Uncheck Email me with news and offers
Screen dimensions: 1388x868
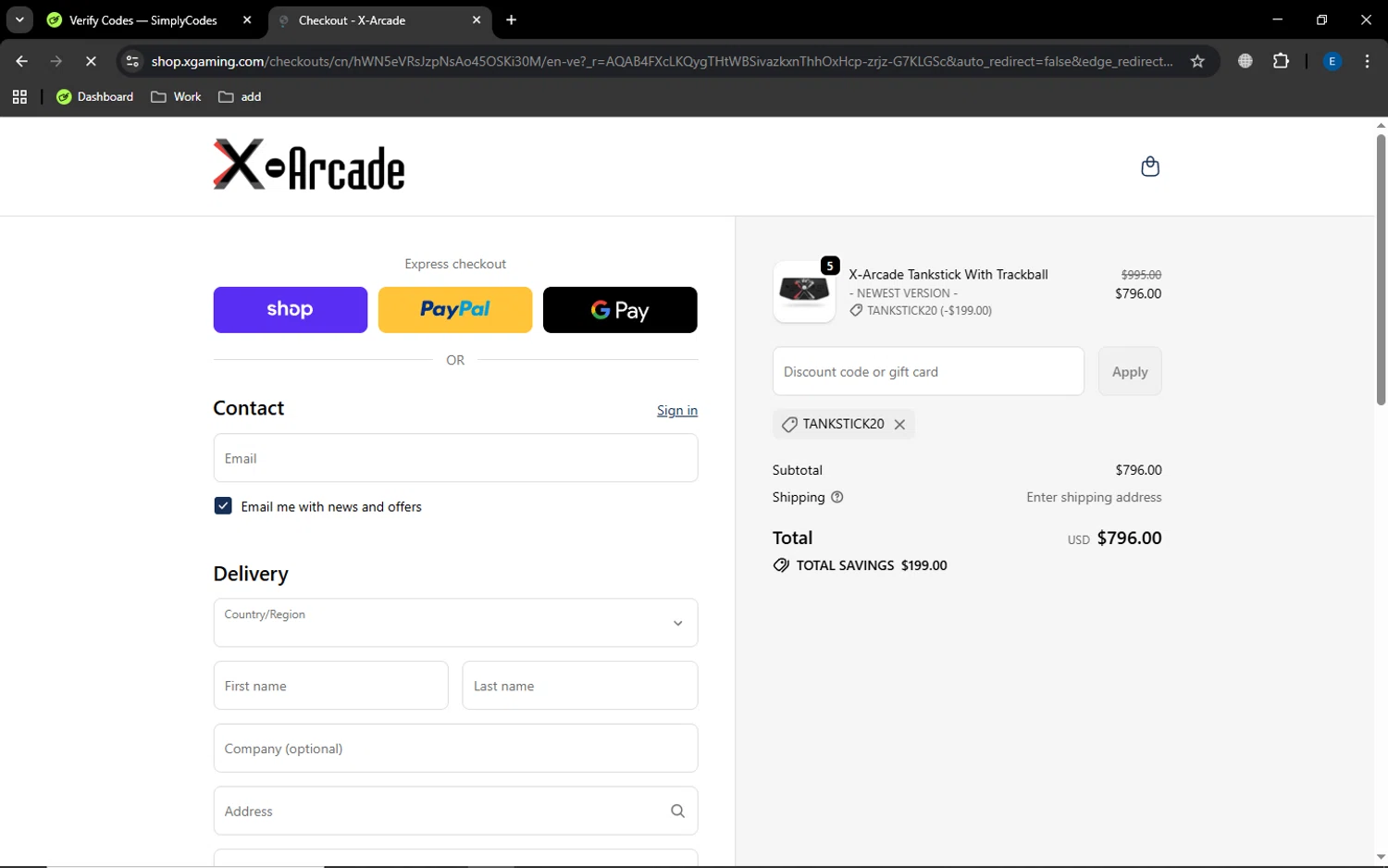pyautogui.click(x=223, y=506)
